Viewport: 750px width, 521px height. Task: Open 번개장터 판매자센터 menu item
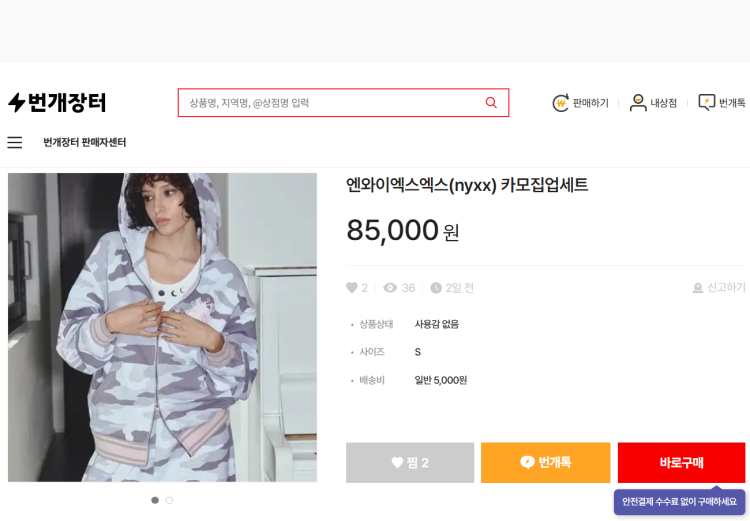[x=85, y=143]
